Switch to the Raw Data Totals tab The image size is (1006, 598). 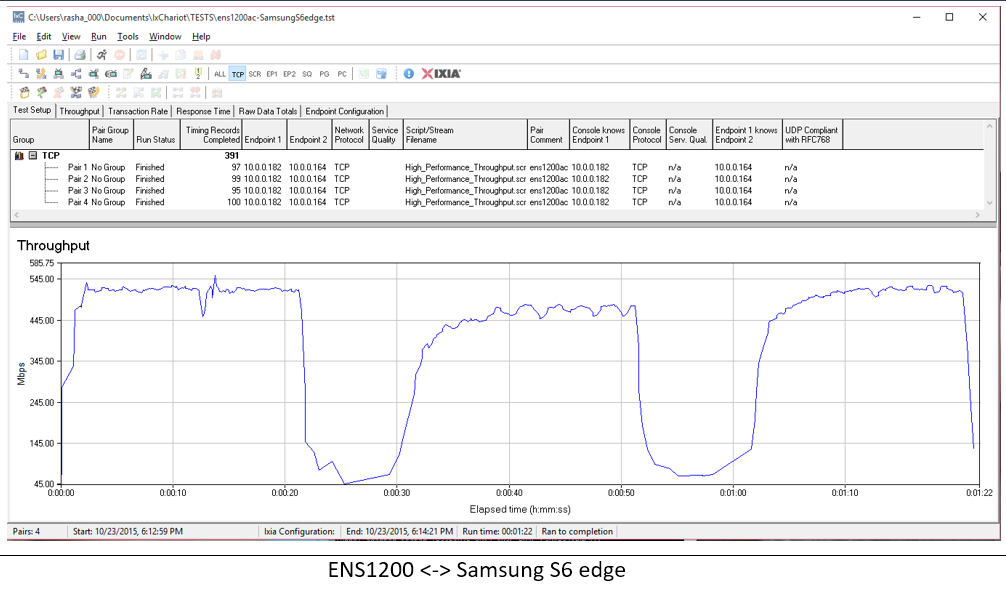(x=268, y=111)
